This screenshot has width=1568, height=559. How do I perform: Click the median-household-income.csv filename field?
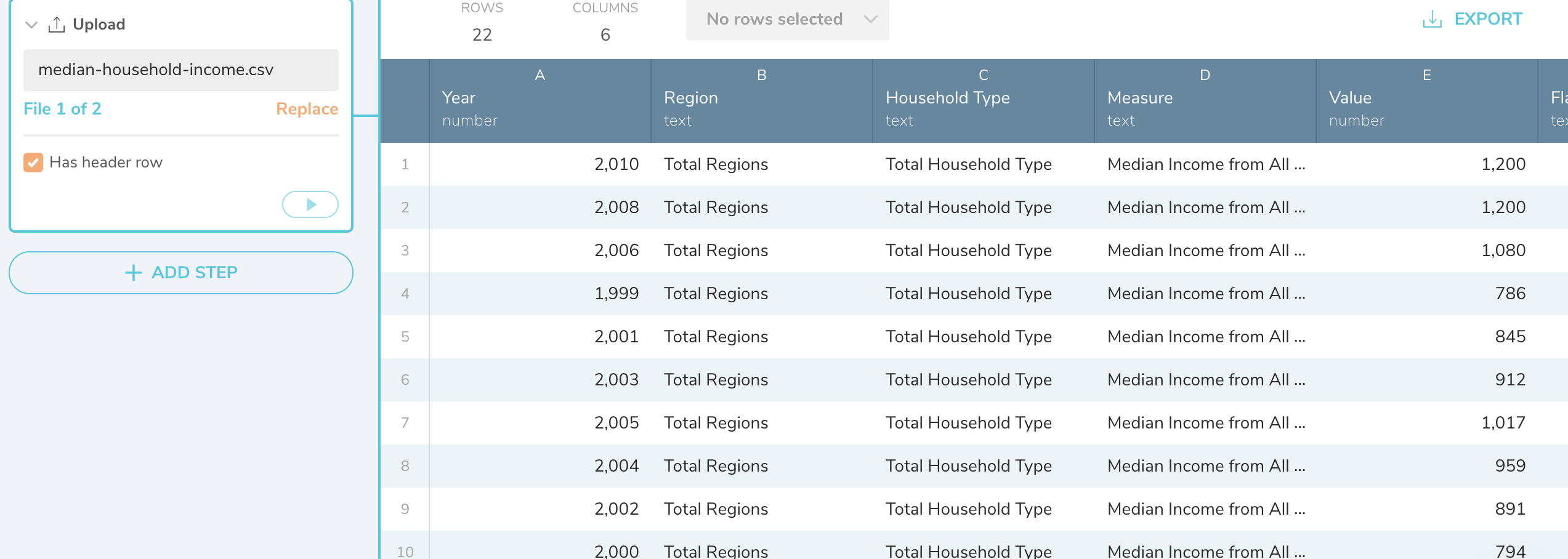(x=181, y=70)
